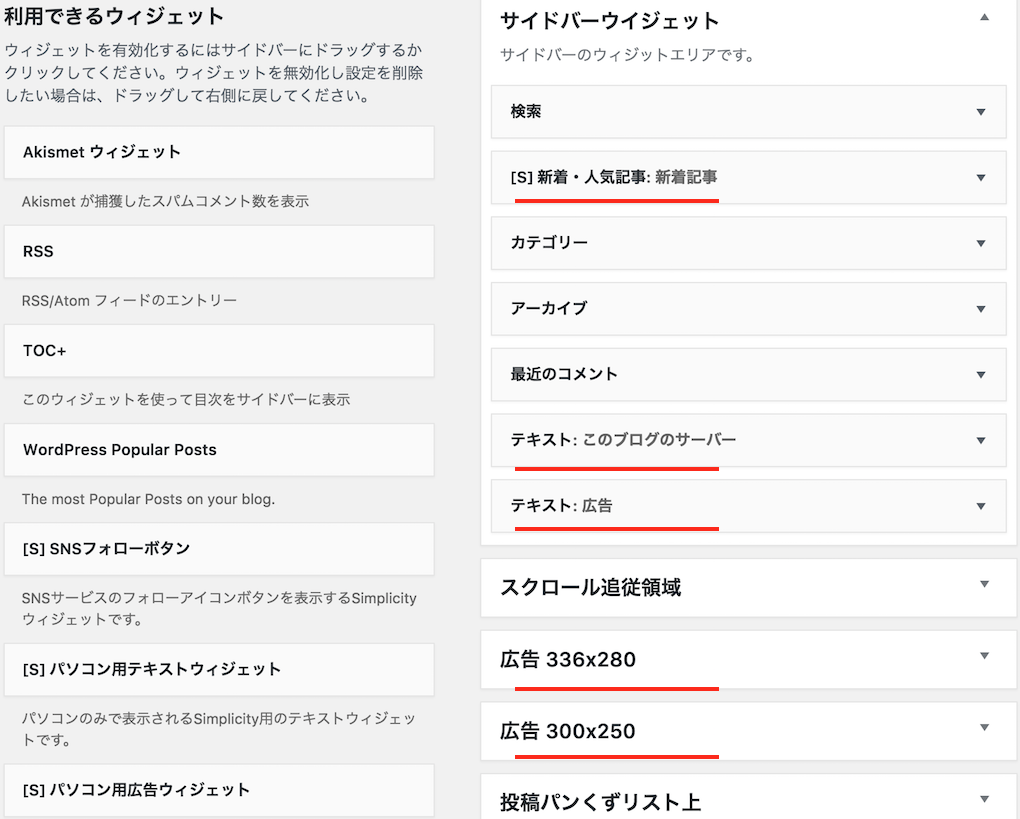Expand the テキスト: 広告 widget arrow
Viewport: 1020px width, 819px height.
click(980, 506)
